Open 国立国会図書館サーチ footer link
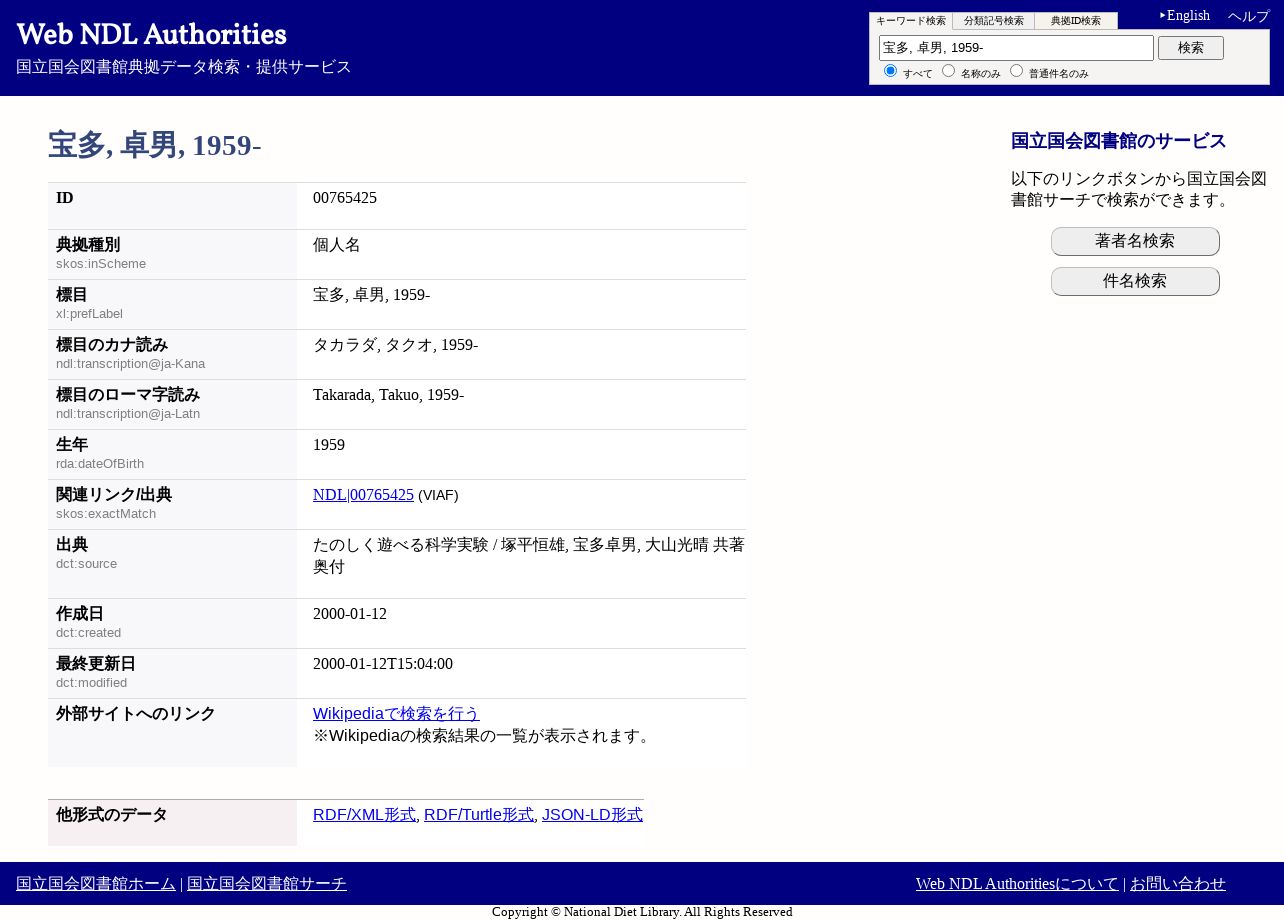The image size is (1284, 920). 267,884
